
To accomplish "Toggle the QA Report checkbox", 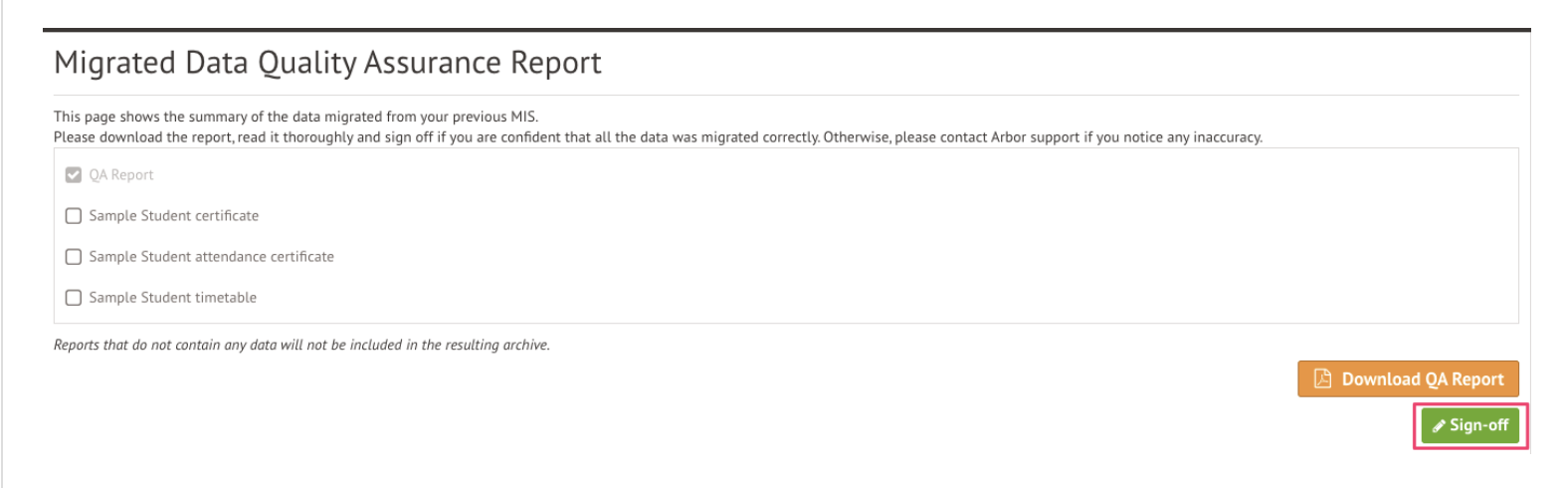I will pos(73,175).
